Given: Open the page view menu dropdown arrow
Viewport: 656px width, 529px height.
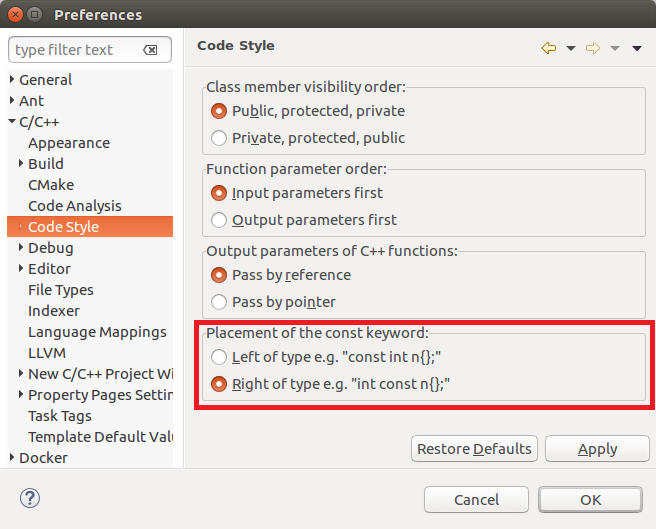Looking at the screenshot, I should pos(637,48).
